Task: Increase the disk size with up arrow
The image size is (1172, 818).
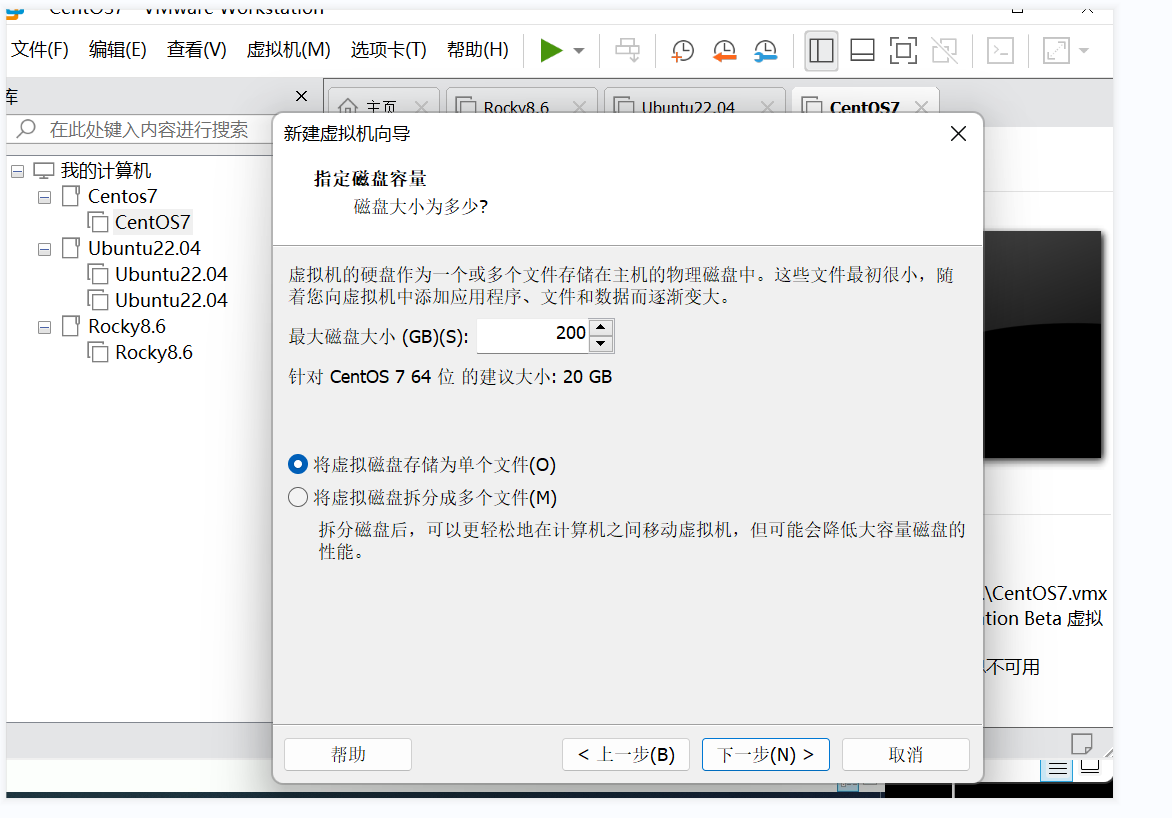Action: (601, 327)
